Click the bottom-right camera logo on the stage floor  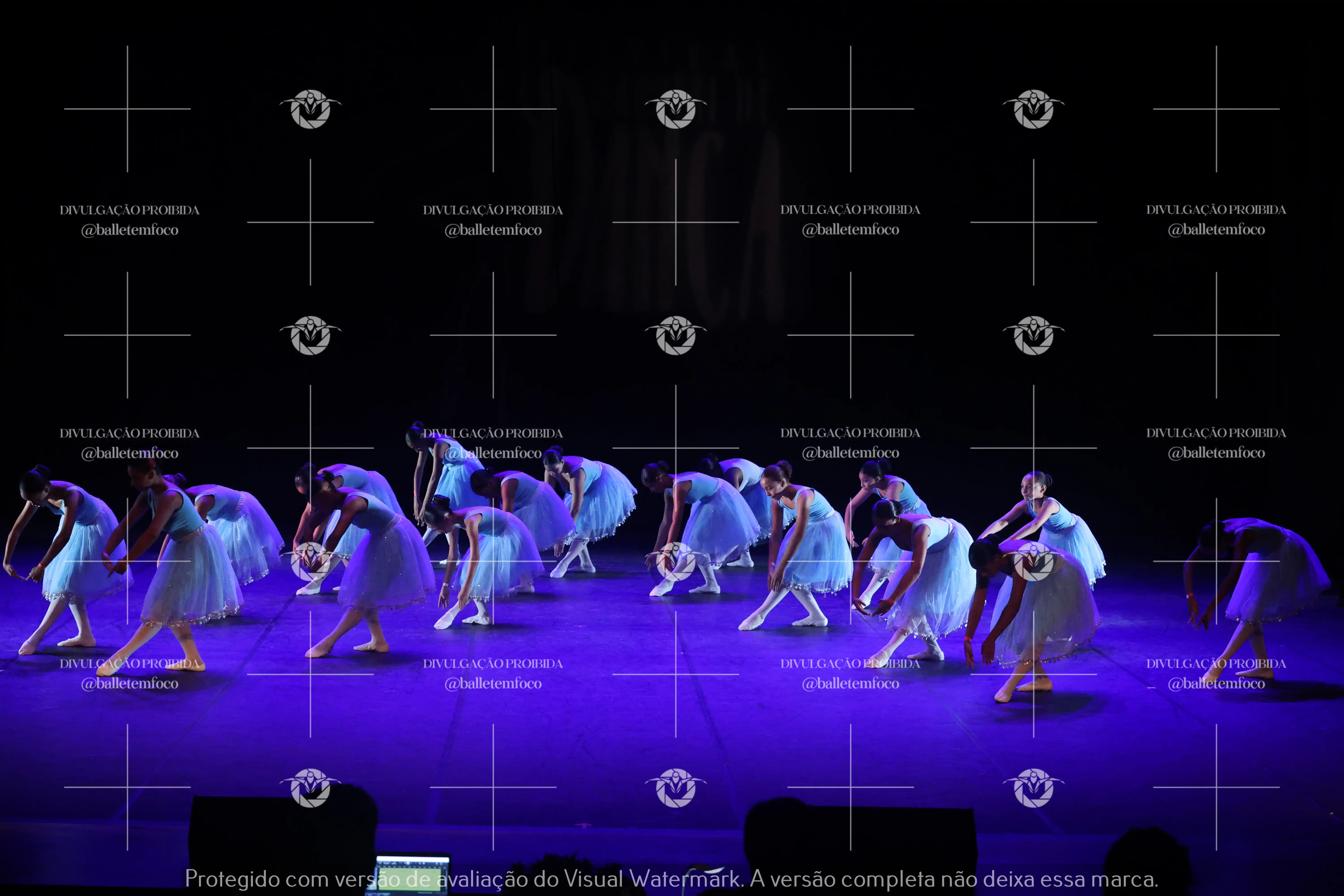pyautogui.click(x=1033, y=787)
